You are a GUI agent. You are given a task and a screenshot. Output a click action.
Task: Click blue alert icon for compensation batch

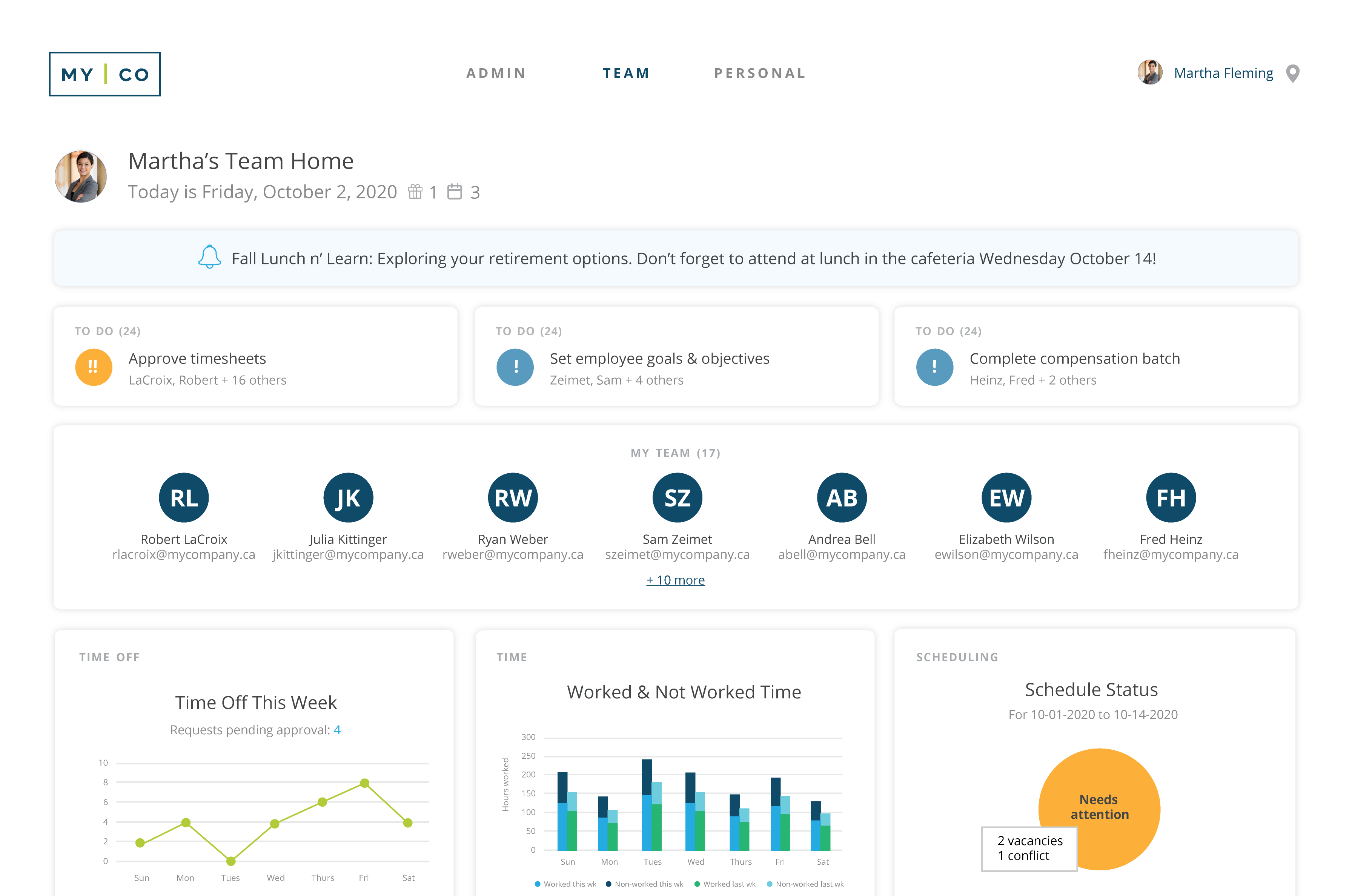934,367
